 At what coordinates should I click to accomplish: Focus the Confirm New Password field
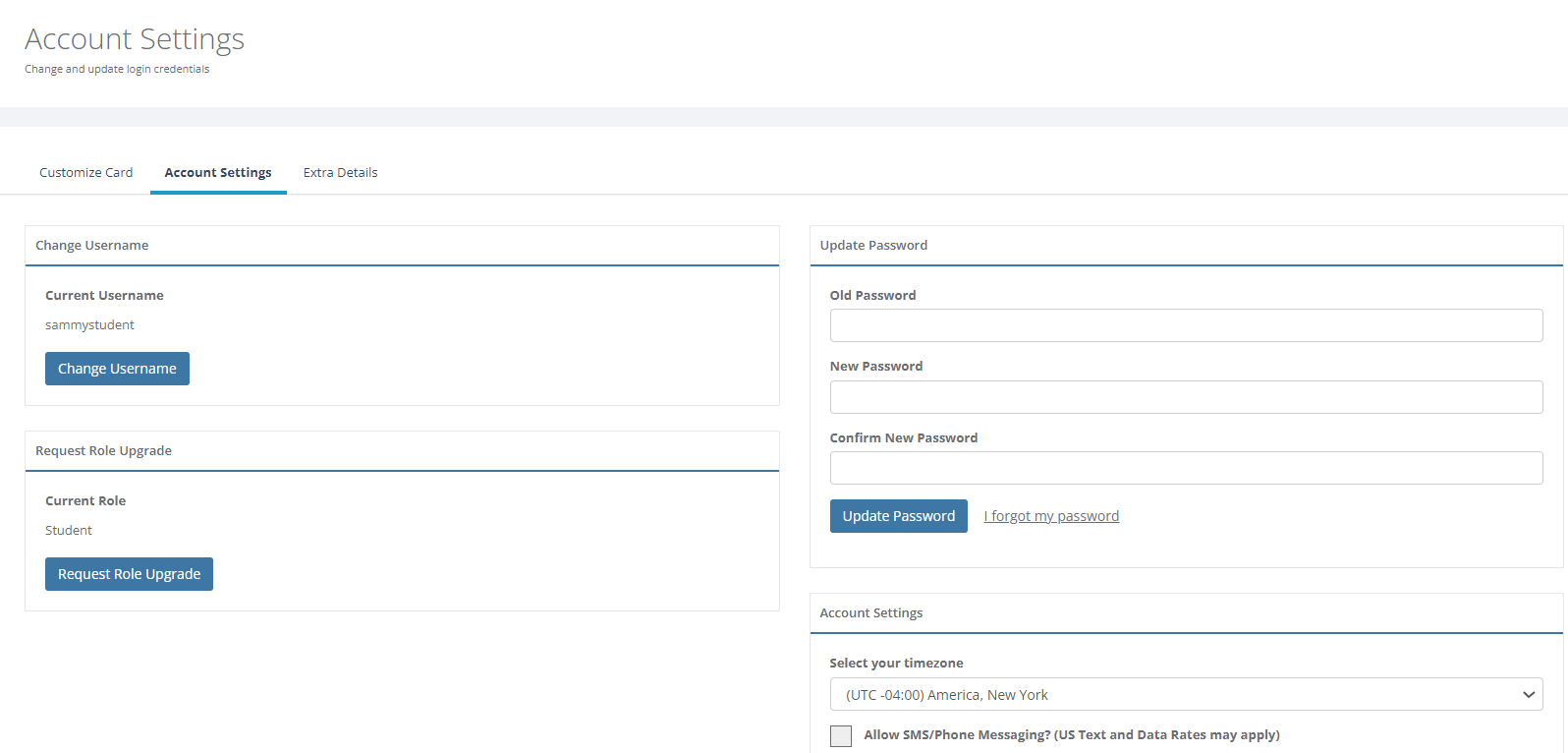pyautogui.click(x=1186, y=468)
